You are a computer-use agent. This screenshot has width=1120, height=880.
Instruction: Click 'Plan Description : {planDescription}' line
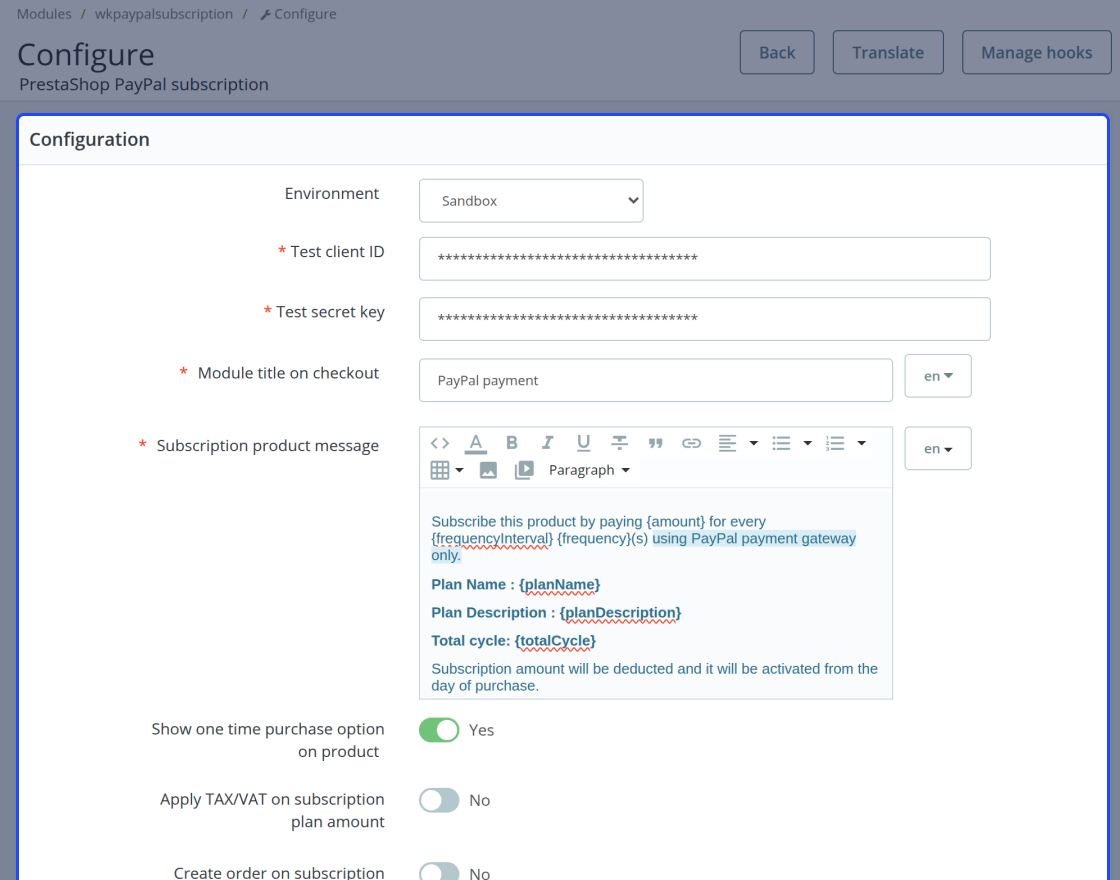556,613
